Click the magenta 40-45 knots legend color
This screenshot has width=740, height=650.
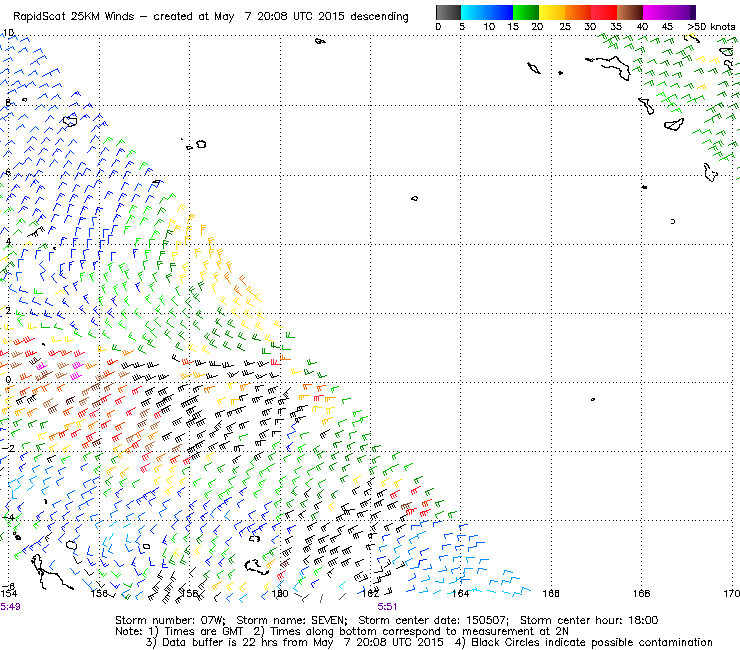(x=656, y=12)
